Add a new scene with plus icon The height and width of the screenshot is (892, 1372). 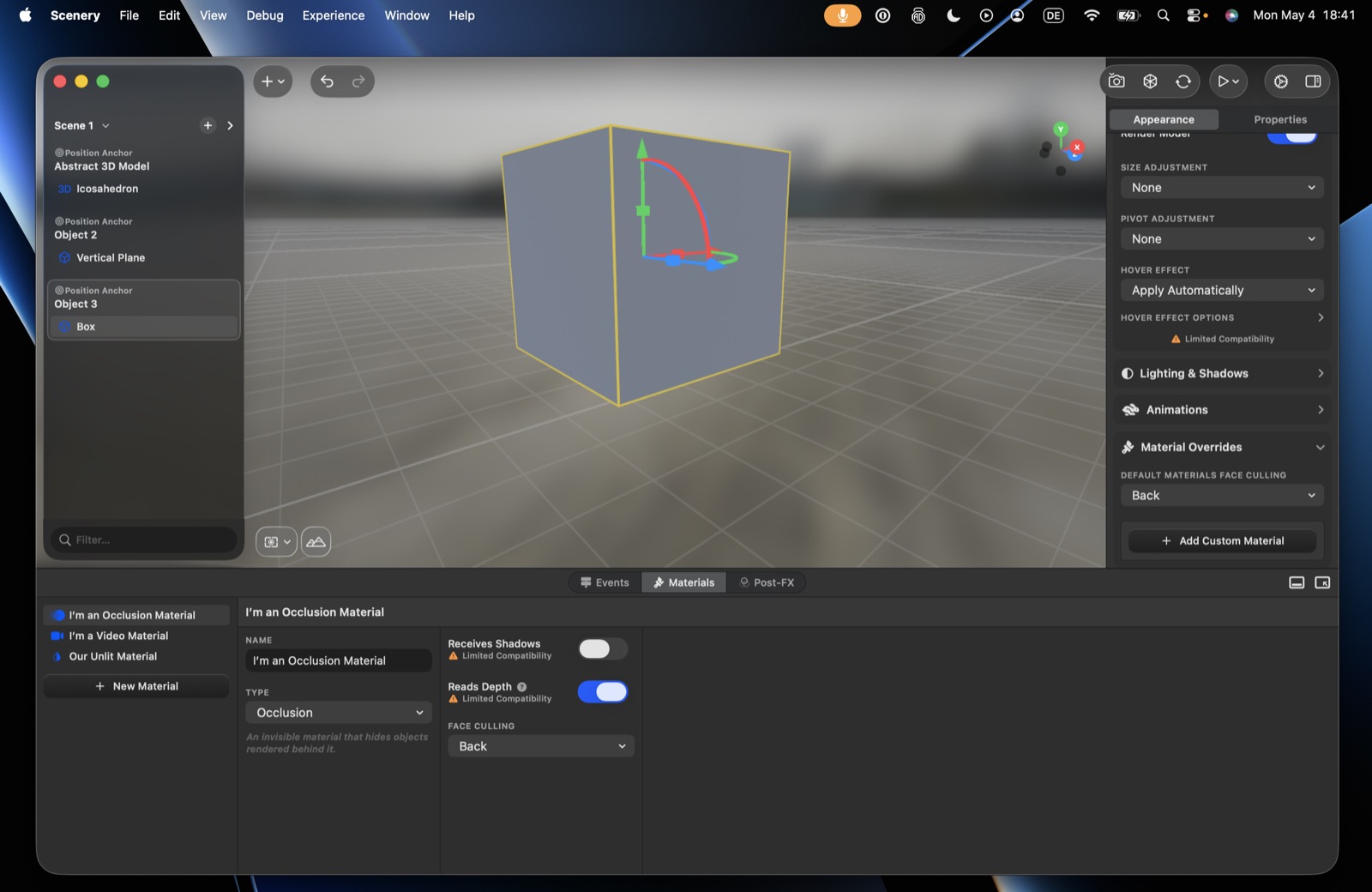[208, 125]
